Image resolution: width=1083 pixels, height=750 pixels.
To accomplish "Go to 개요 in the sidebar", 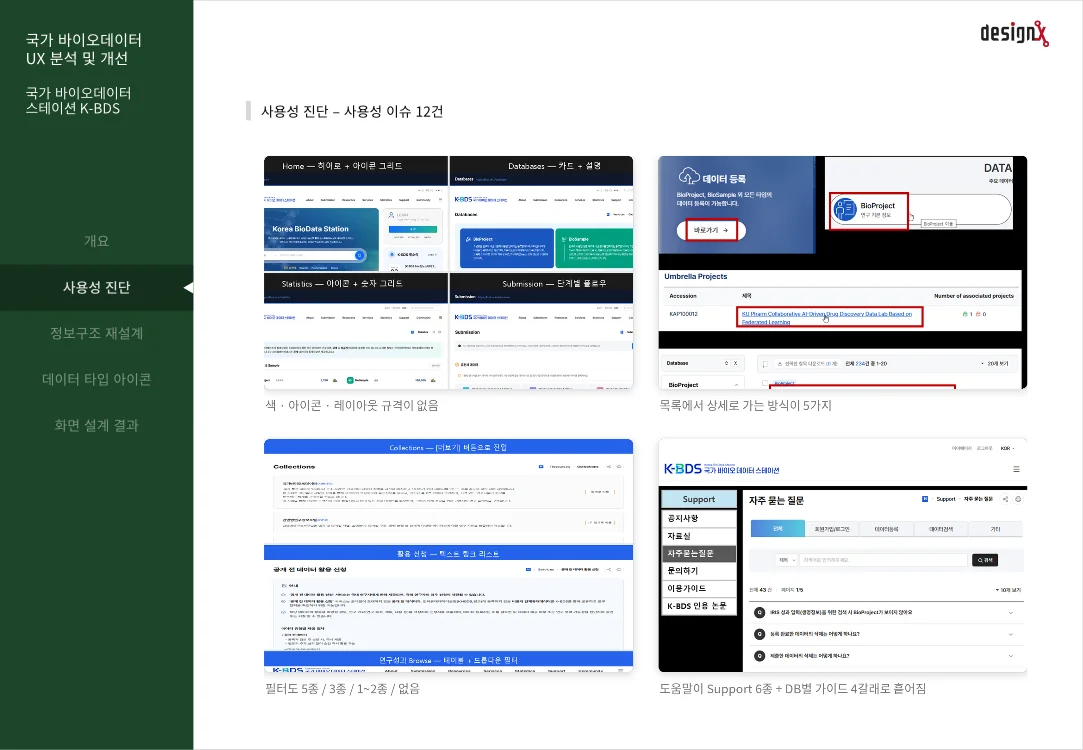I will click(x=96, y=241).
